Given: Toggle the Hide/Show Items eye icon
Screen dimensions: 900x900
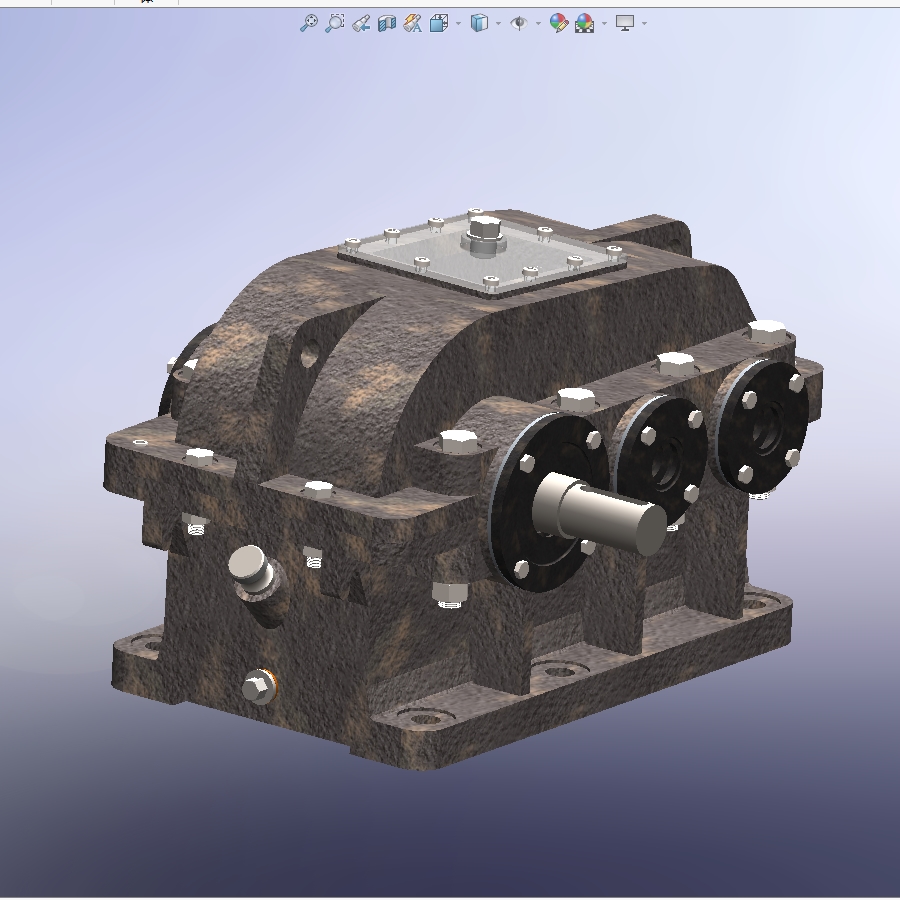Looking at the screenshot, I should [519, 23].
